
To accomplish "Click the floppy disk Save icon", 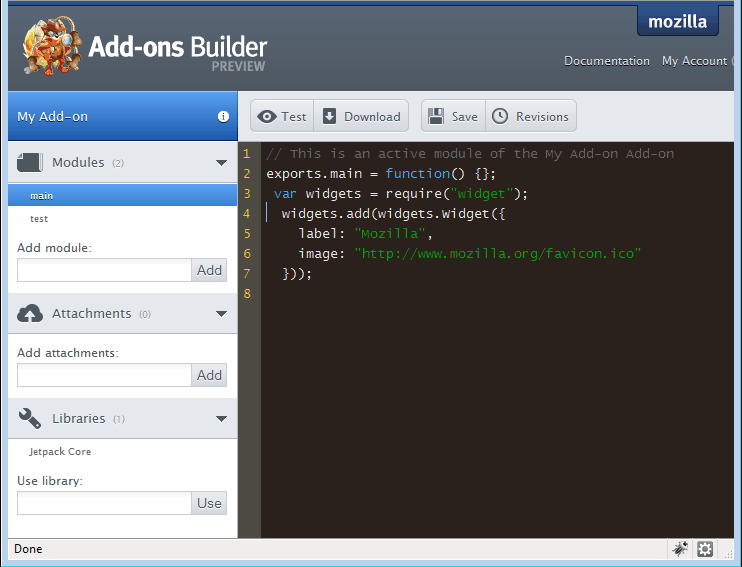I will click(x=436, y=116).
